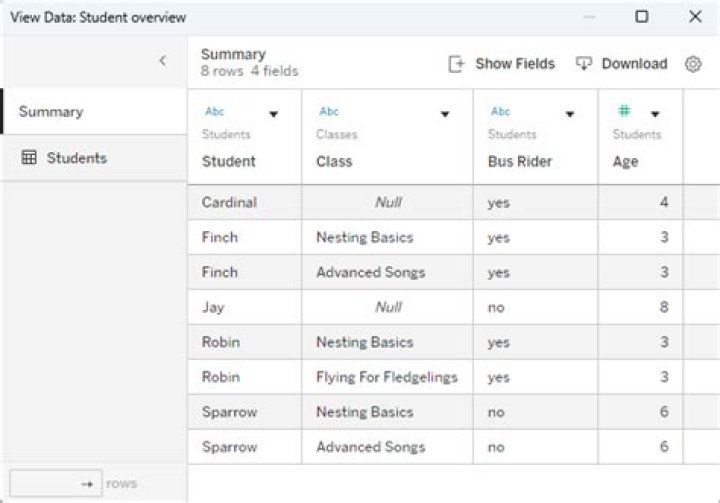Image resolution: width=720 pixels, height=503 pixels.
Task: Click the number type icon for Age
Action: pos(624,112)
